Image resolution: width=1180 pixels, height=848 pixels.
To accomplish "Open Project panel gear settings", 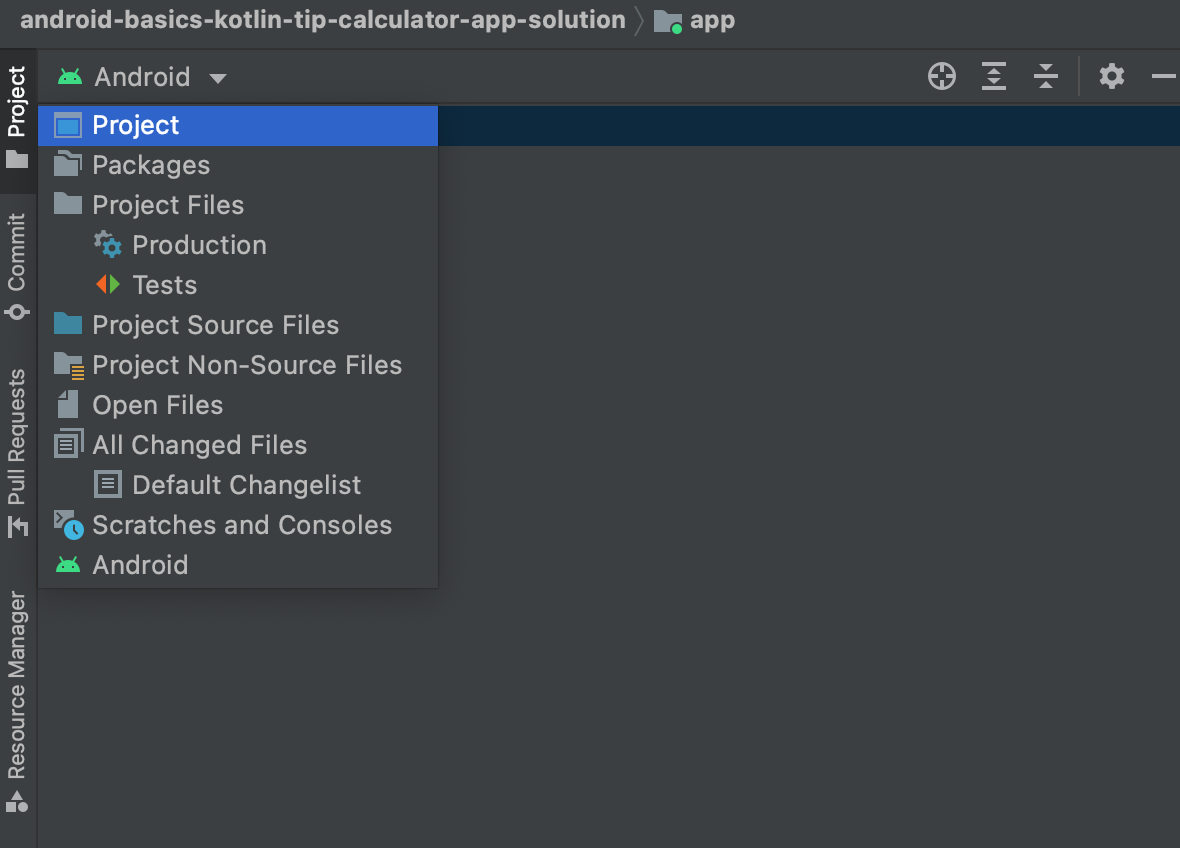I will [1112, 76].
